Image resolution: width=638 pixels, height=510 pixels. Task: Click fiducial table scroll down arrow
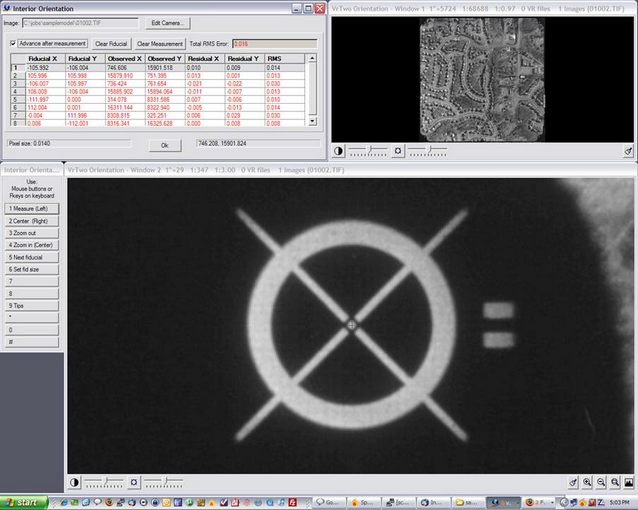coord(312,121)
